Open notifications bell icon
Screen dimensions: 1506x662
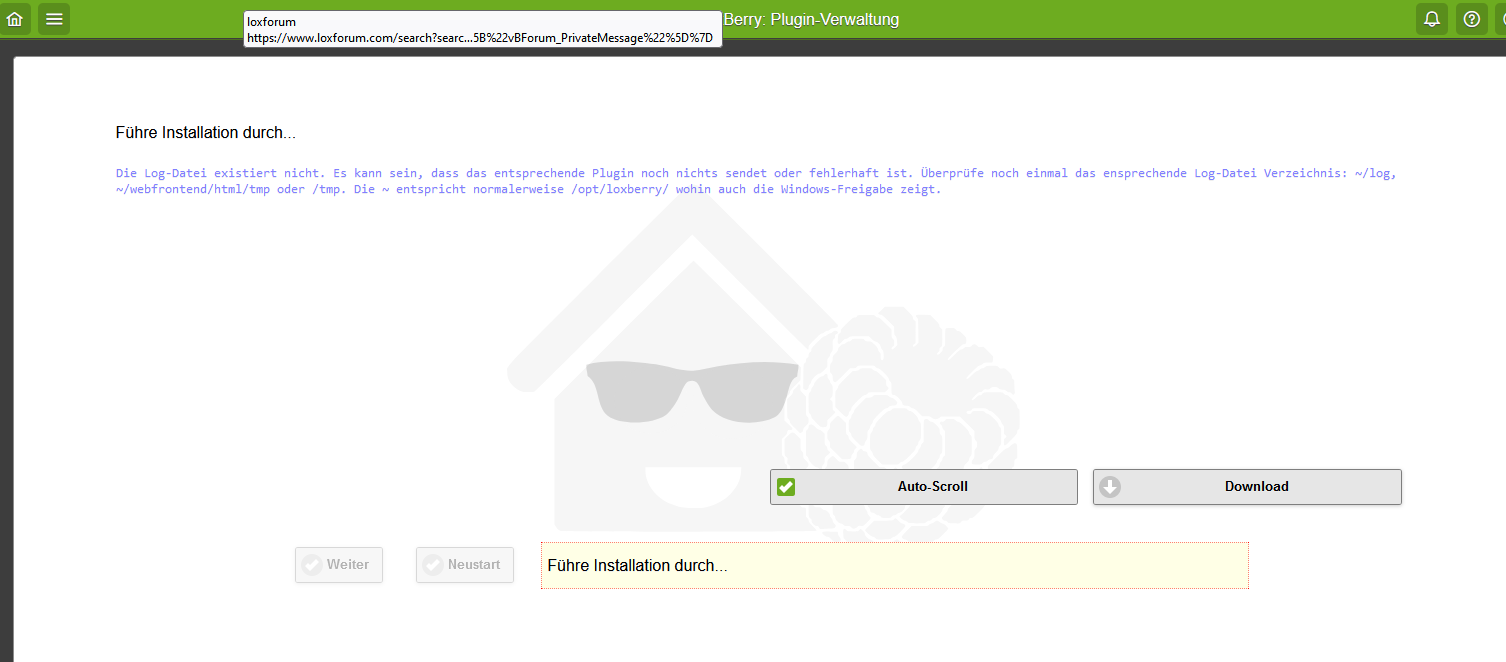(1432, 19)
